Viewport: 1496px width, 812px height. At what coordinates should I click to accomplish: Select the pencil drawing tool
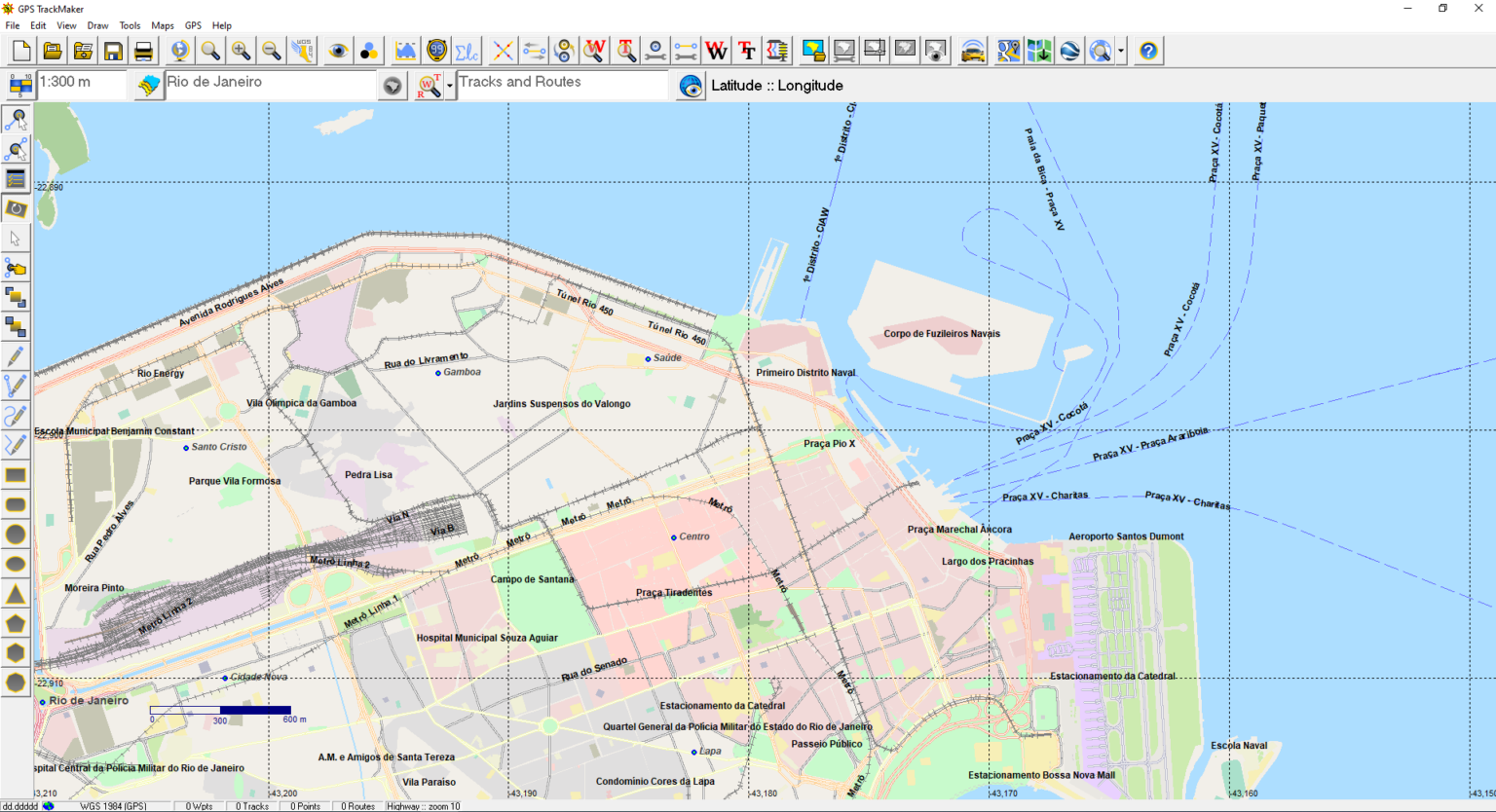click(16, 356)
